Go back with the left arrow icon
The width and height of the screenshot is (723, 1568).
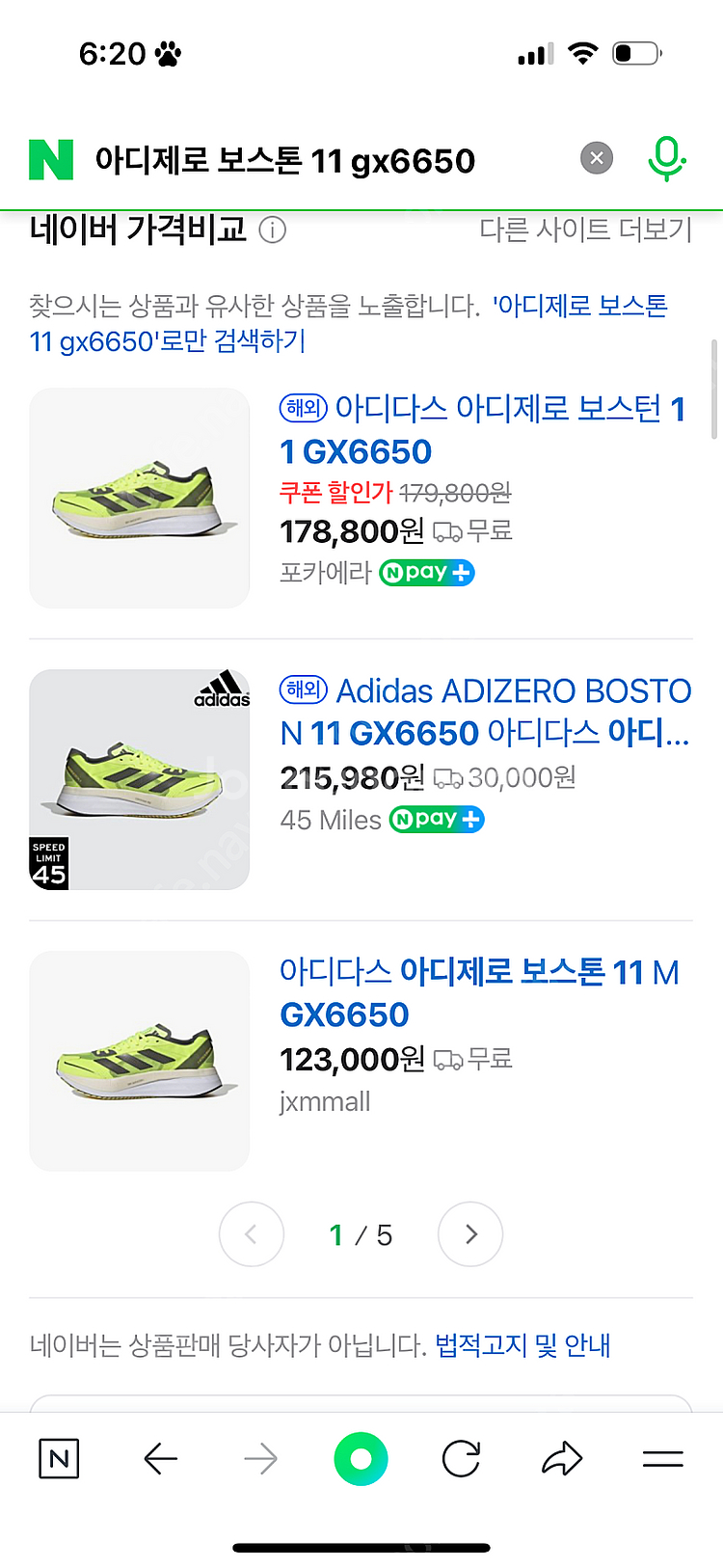(x=160, y=1459)
